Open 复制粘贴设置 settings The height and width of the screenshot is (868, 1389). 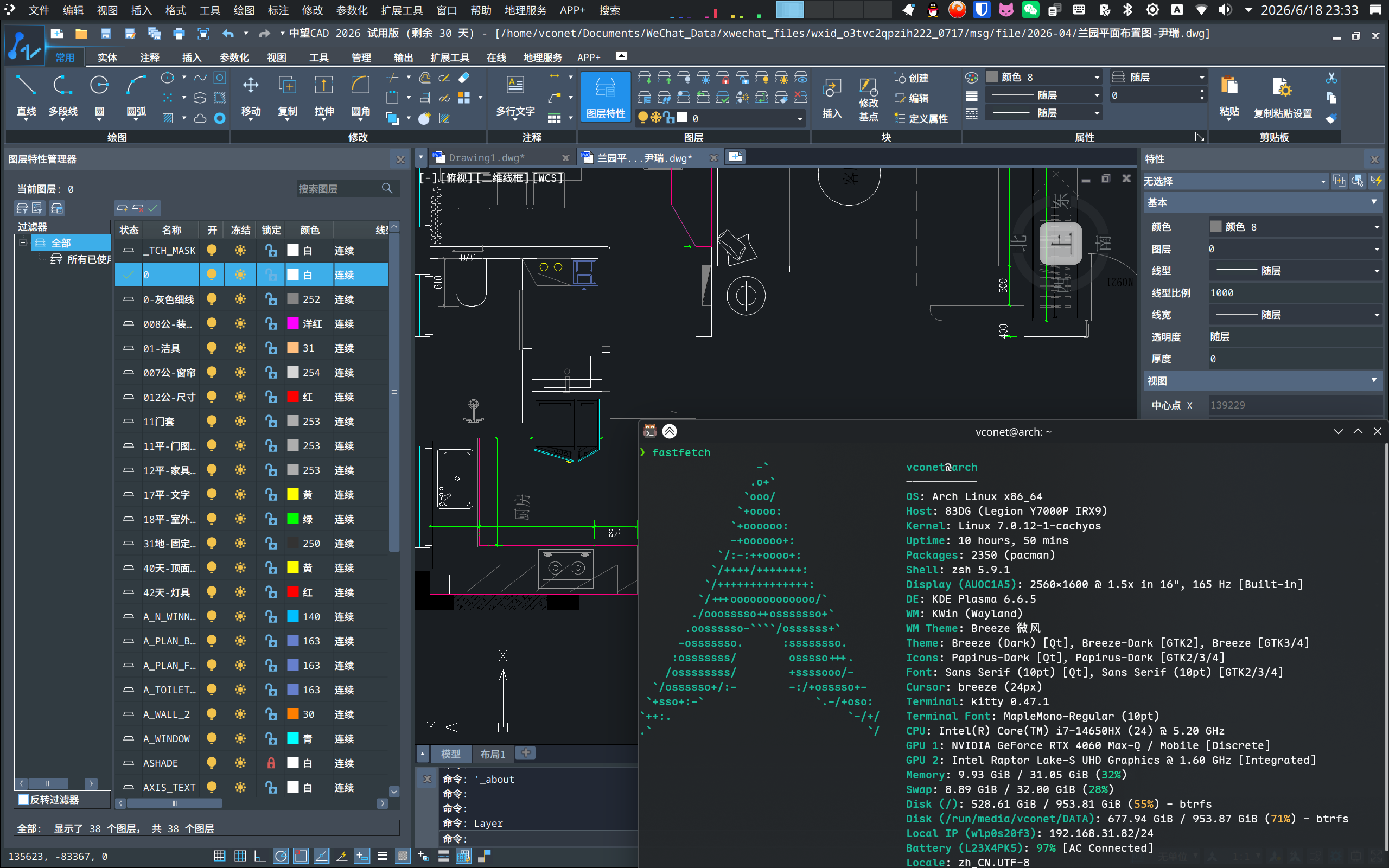(x=1282, y=97)
